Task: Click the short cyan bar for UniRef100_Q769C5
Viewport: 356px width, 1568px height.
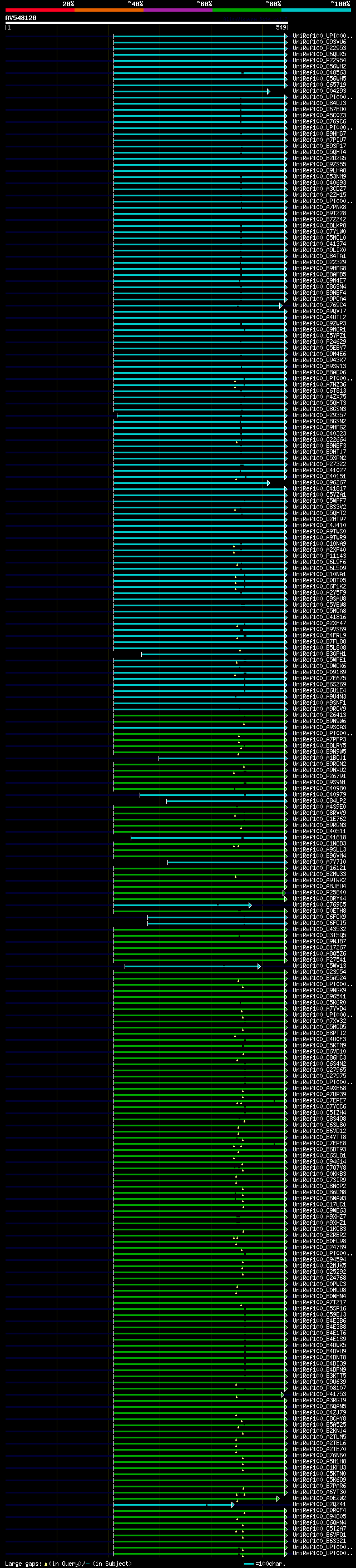Action: pos(182,905)
